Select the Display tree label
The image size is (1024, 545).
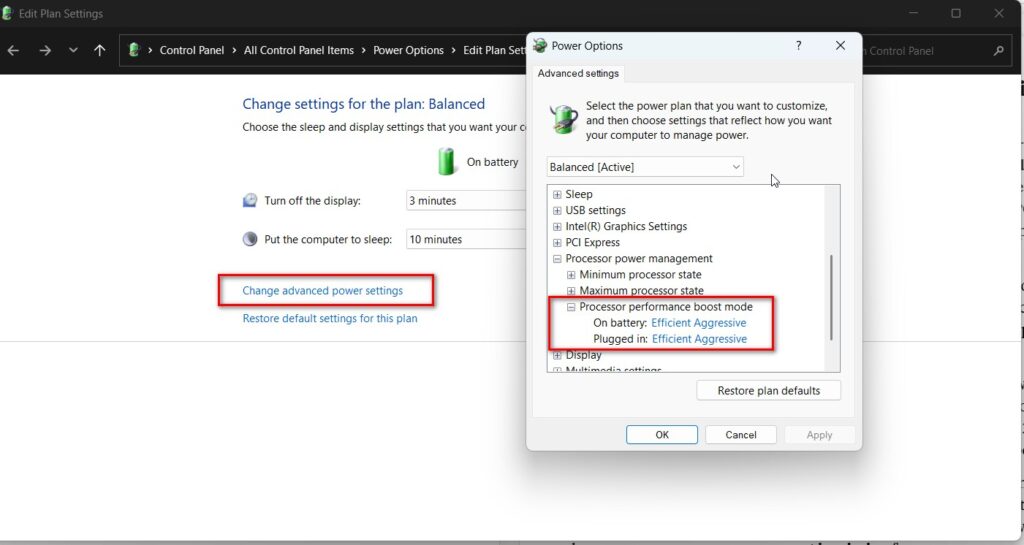pyautogui.click(x=583, y=355)
